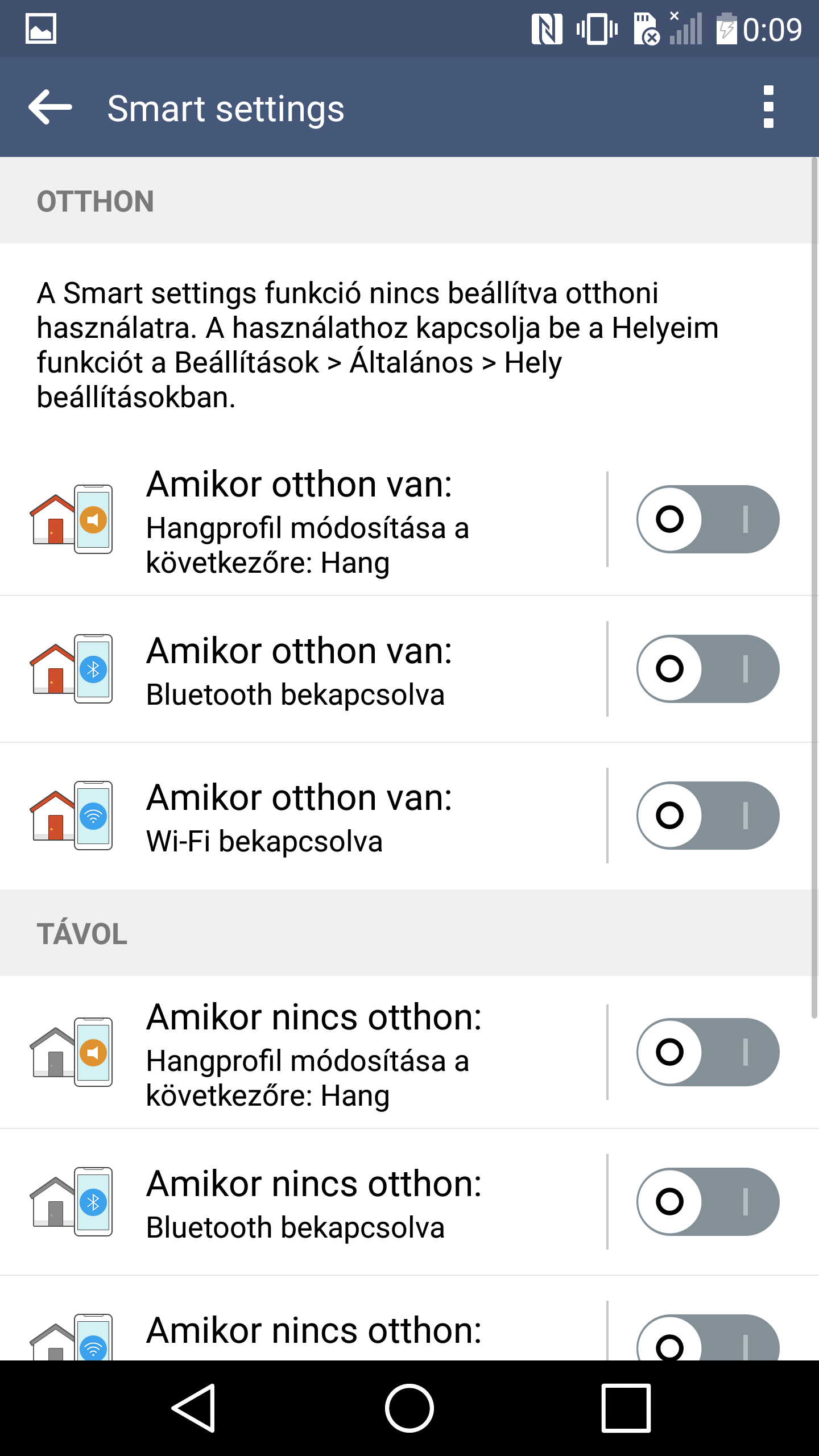Tap the home Wi-Fi phone icon
The width and height of the screenshot is (819, 1456).
pyautogui.click(x=71, y=815)
